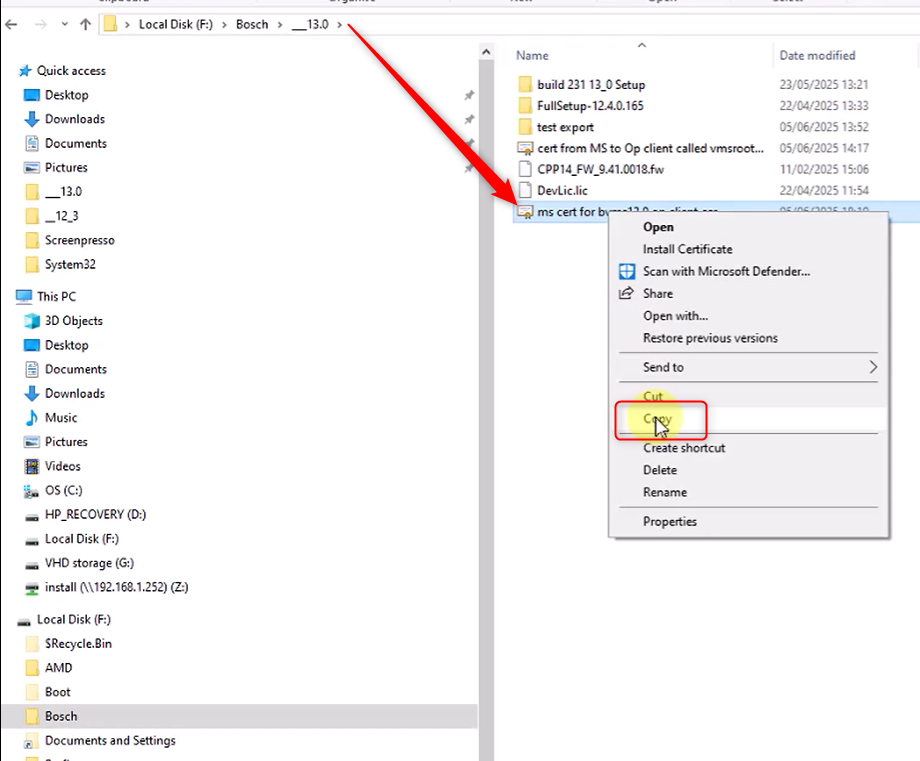Sort files by Name column header
Viewport: 920px width, 761px height.
(533, 56)
